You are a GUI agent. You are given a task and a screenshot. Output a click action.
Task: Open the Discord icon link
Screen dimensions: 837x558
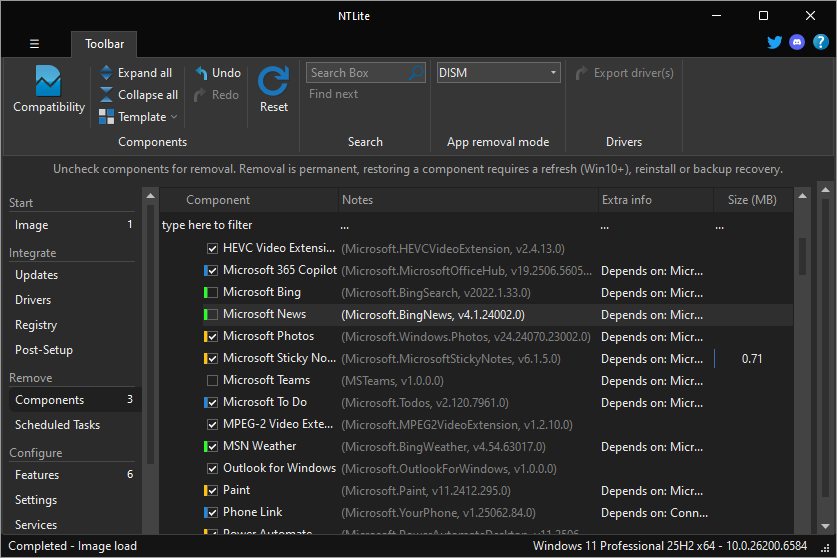pyautogui.click(x=797, y=43)
